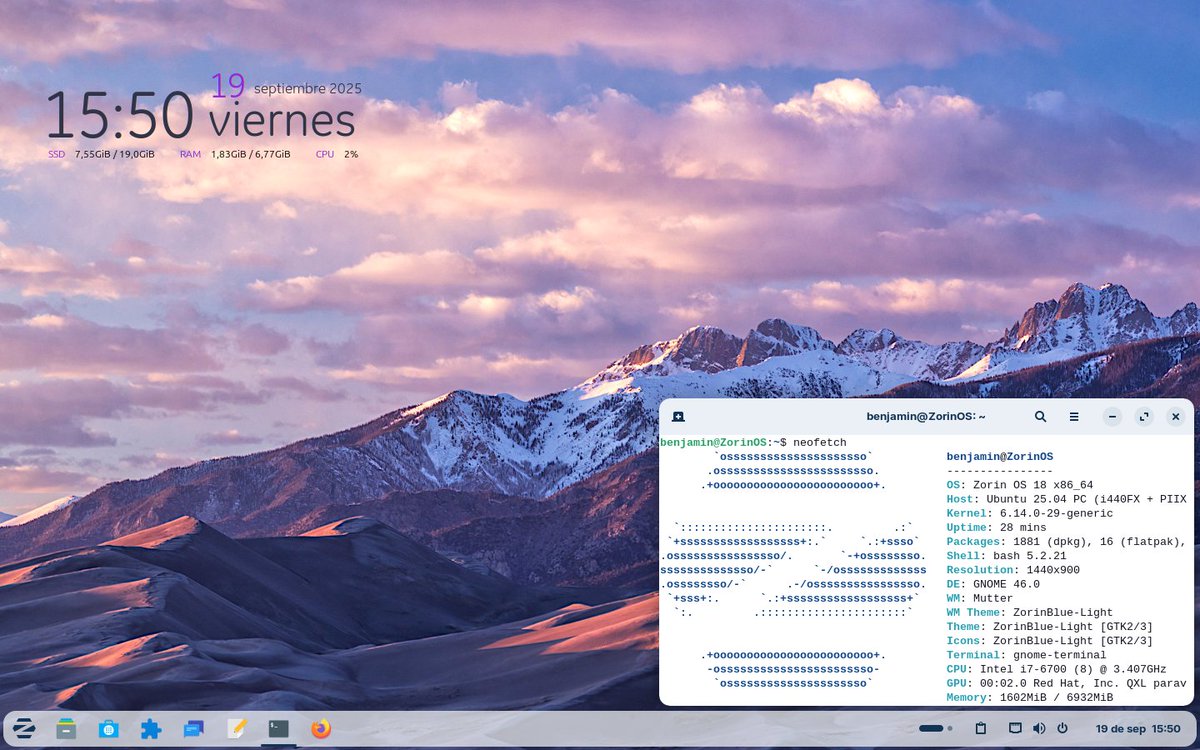Open the volume speaker tray icon
This screenshot has height=750, width=1200.
click(x=1039, y=728)
